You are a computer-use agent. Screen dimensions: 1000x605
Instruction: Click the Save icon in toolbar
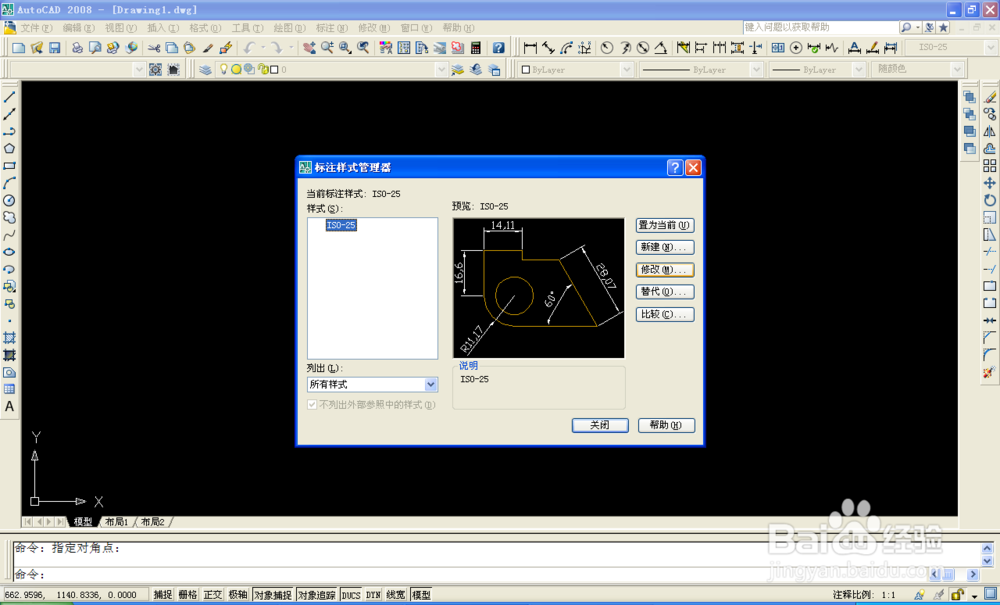click(55, 48)
